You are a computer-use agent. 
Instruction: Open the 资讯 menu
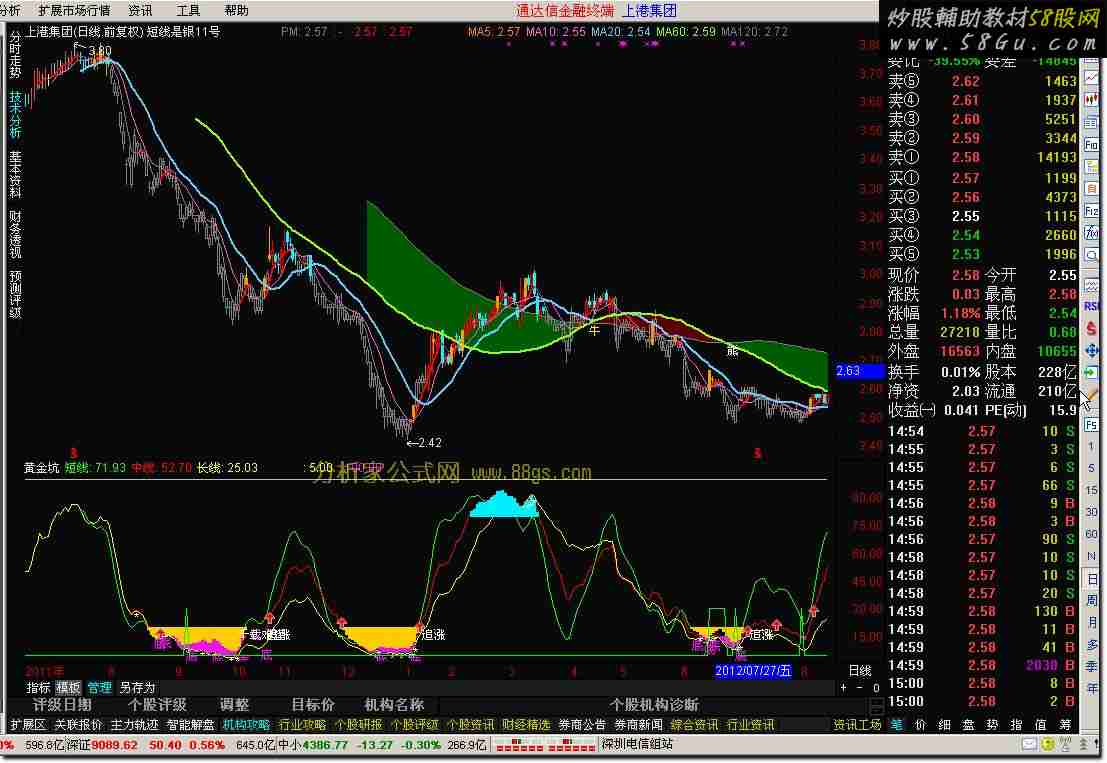tap(140, 11)
